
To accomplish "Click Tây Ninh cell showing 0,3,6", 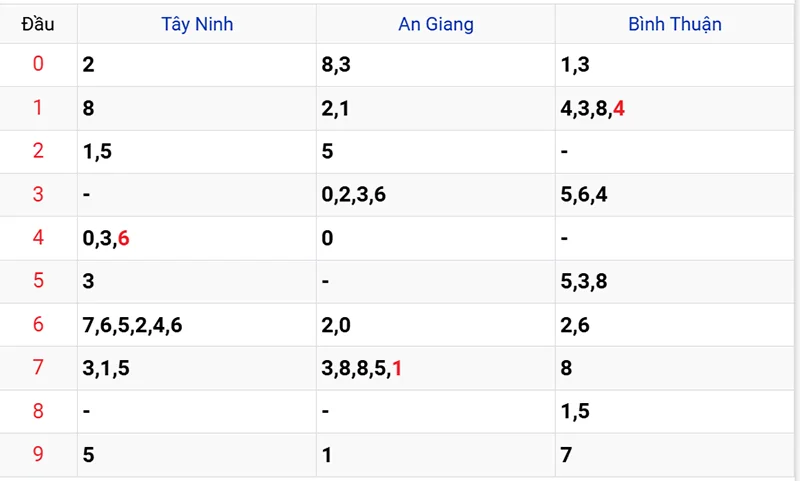I will (x=197, y=238).
